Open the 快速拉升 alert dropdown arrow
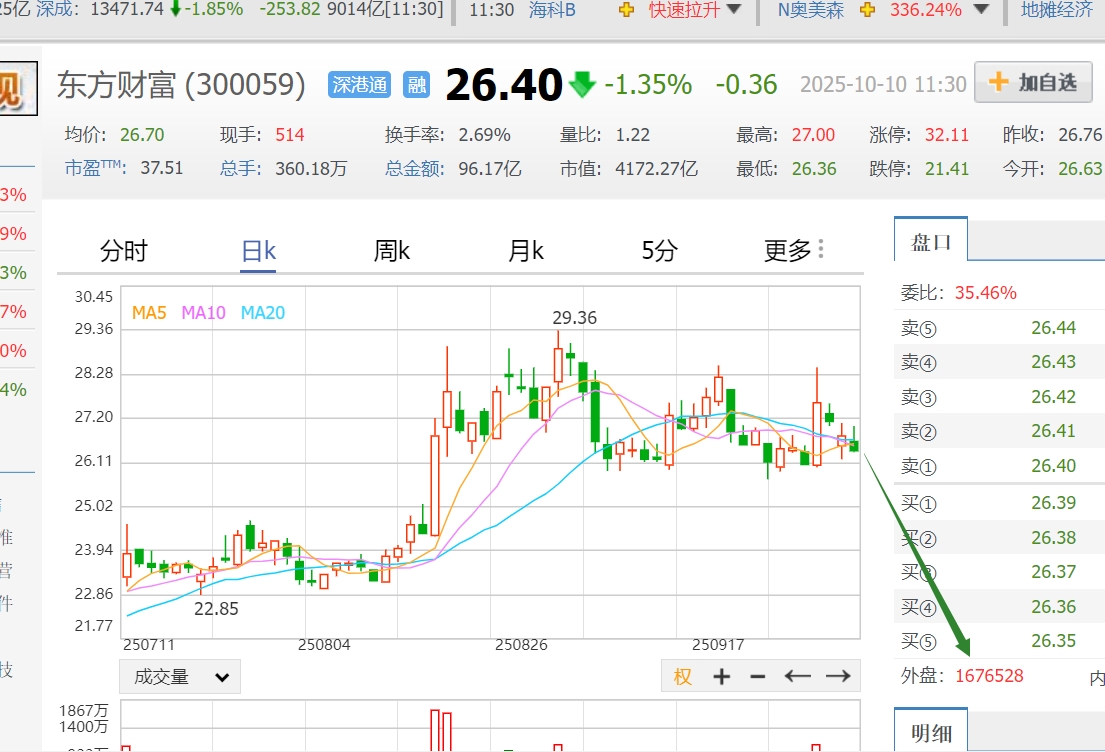 (x=734, y=9)
